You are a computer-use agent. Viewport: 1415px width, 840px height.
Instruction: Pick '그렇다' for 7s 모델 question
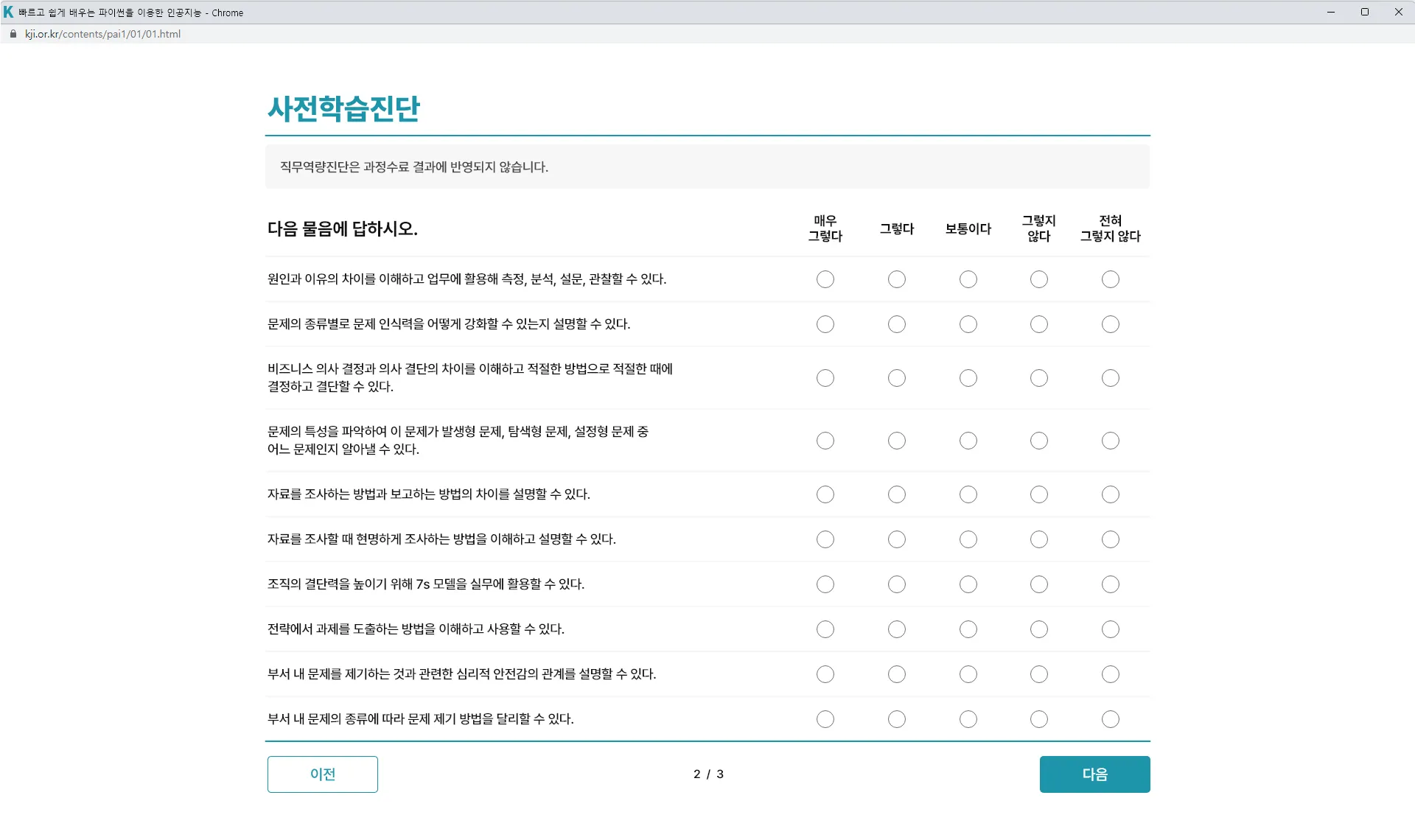(x=896, y=584)
